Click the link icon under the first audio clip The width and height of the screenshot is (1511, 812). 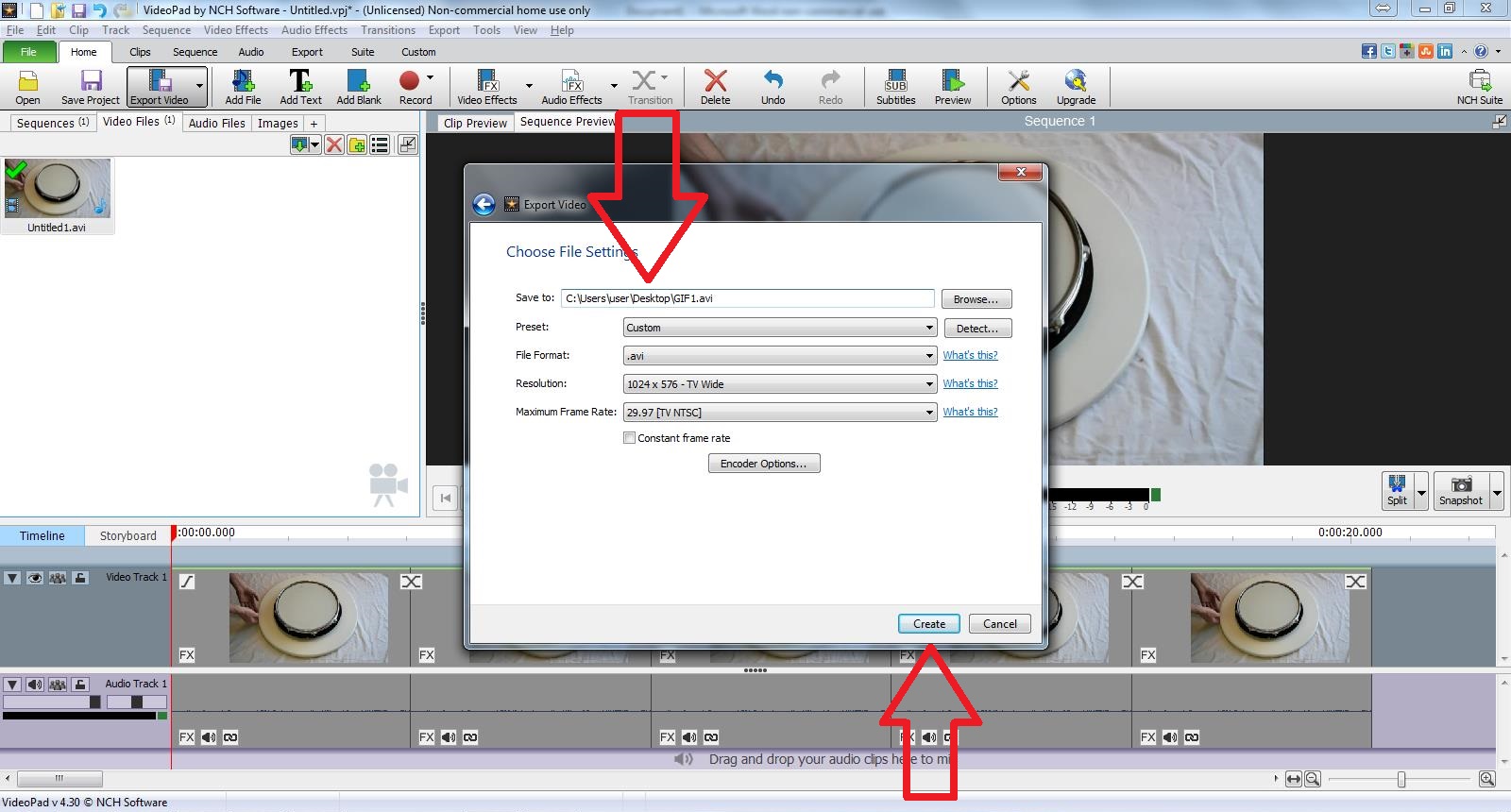click(230, 737)
